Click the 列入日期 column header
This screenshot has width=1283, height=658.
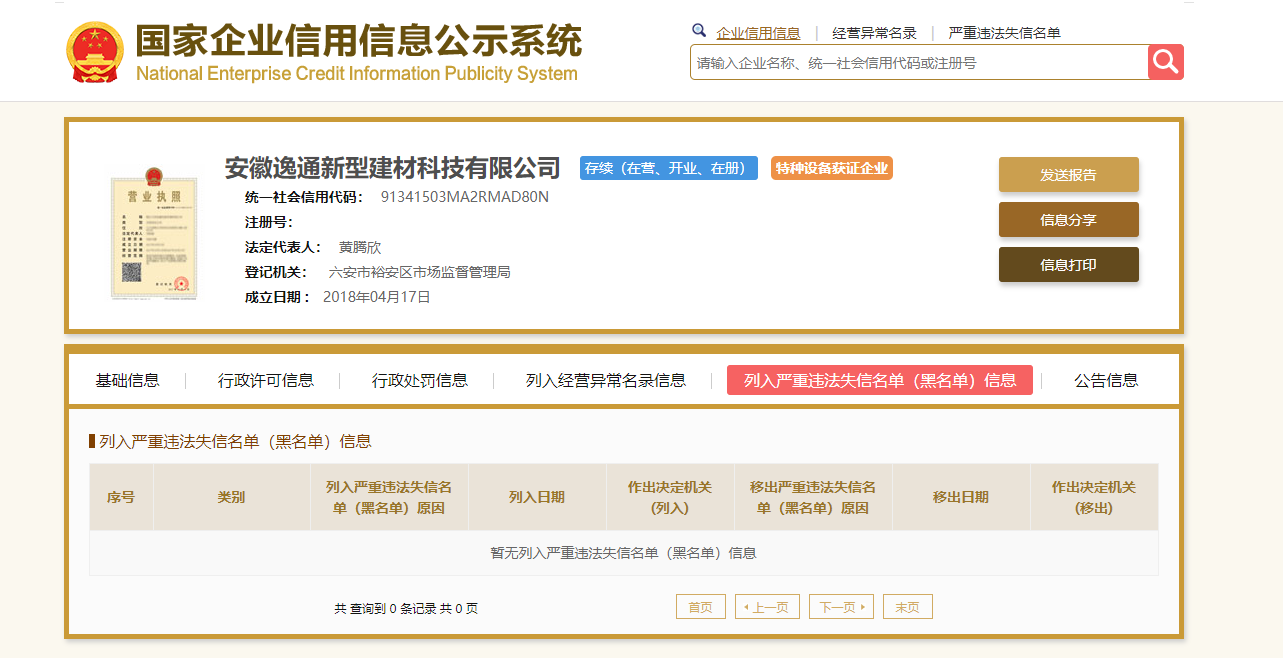[537, 497]
